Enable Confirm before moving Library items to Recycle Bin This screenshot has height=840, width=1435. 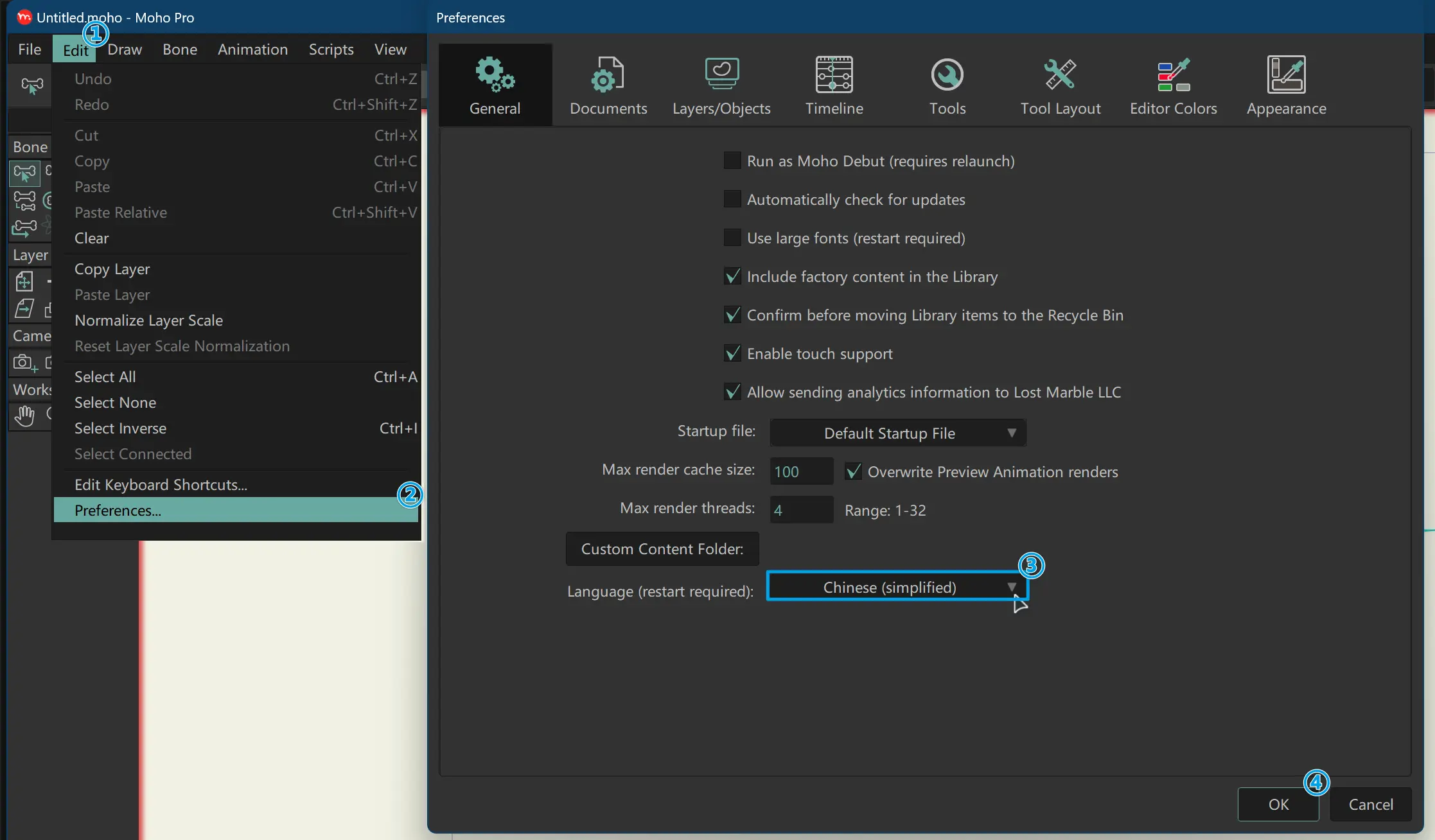pyautogui.click(x=731, y=314)
